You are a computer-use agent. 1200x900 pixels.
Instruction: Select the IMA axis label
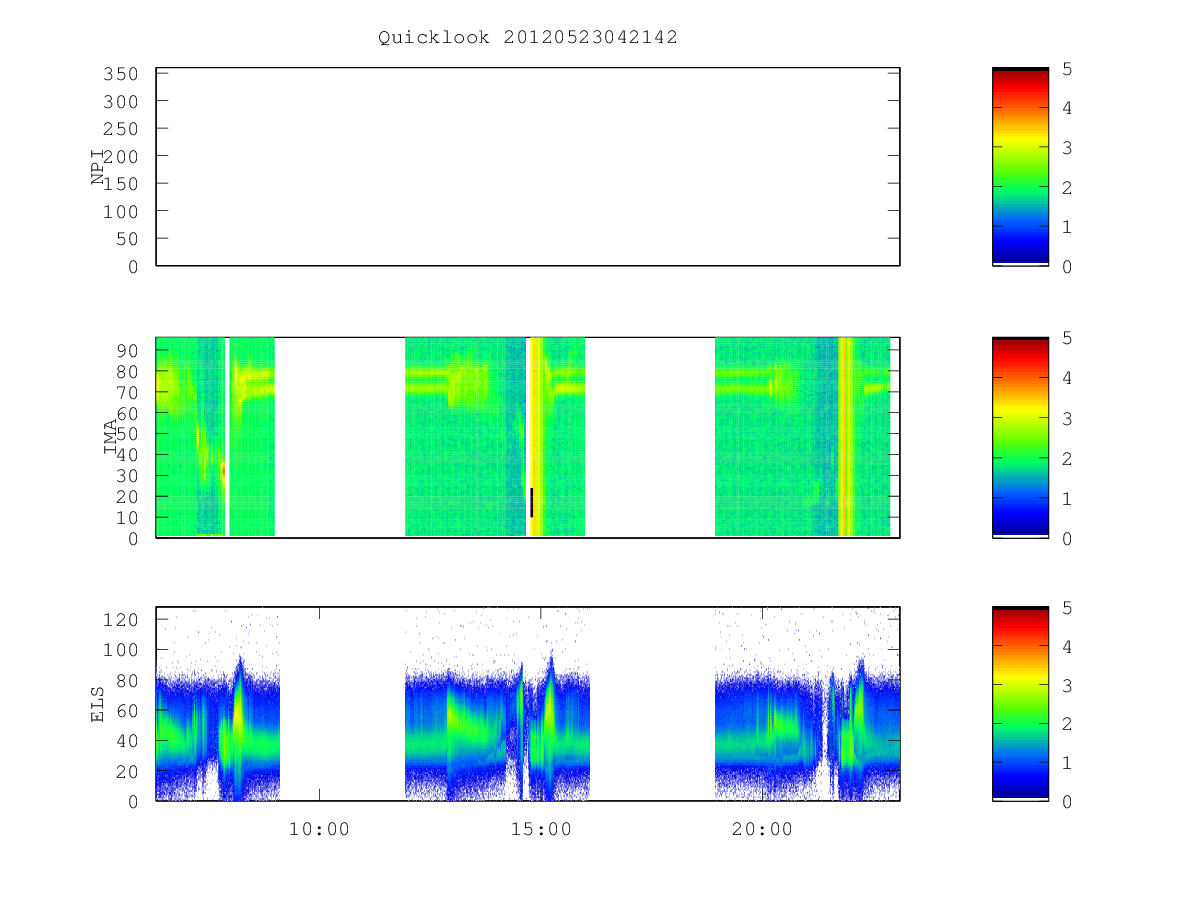[110, 437]
